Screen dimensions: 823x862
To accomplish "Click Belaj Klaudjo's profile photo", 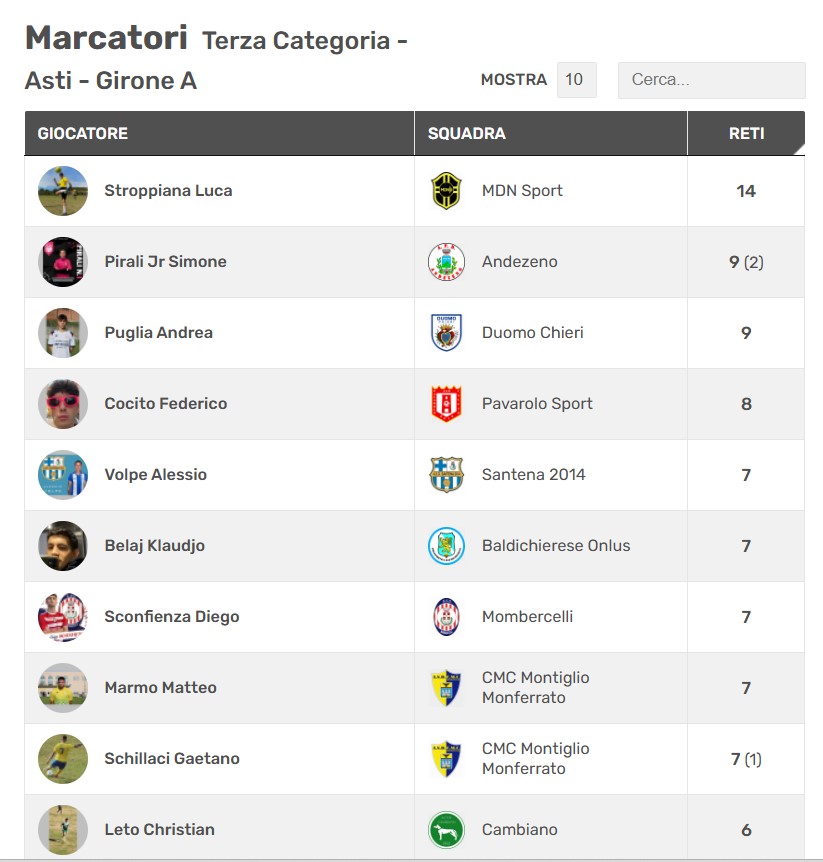I will coord(63,546).
